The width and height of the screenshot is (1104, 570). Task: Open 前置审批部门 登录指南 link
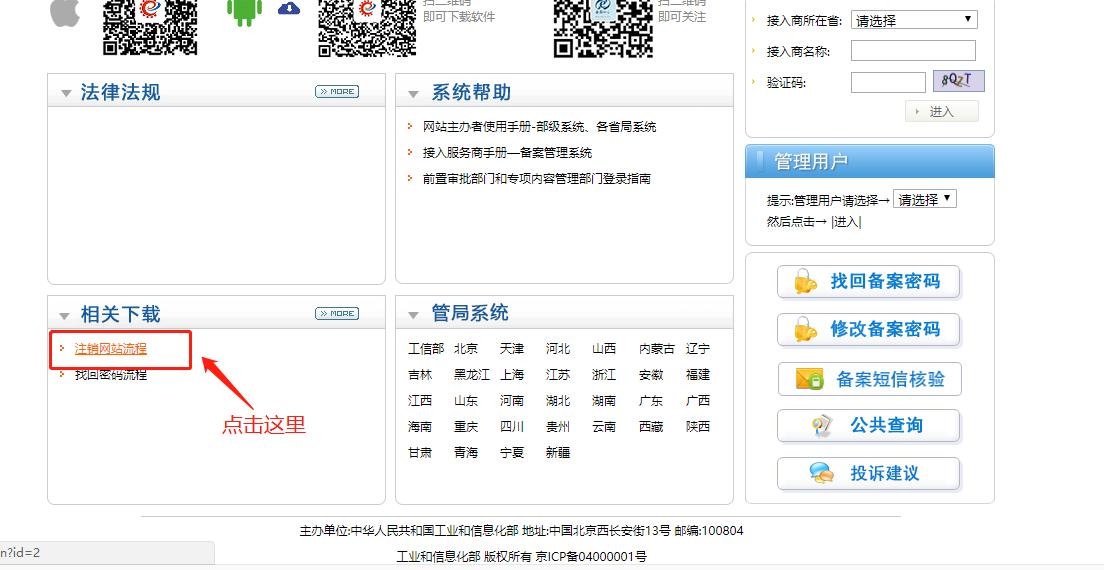coord(537,179)
